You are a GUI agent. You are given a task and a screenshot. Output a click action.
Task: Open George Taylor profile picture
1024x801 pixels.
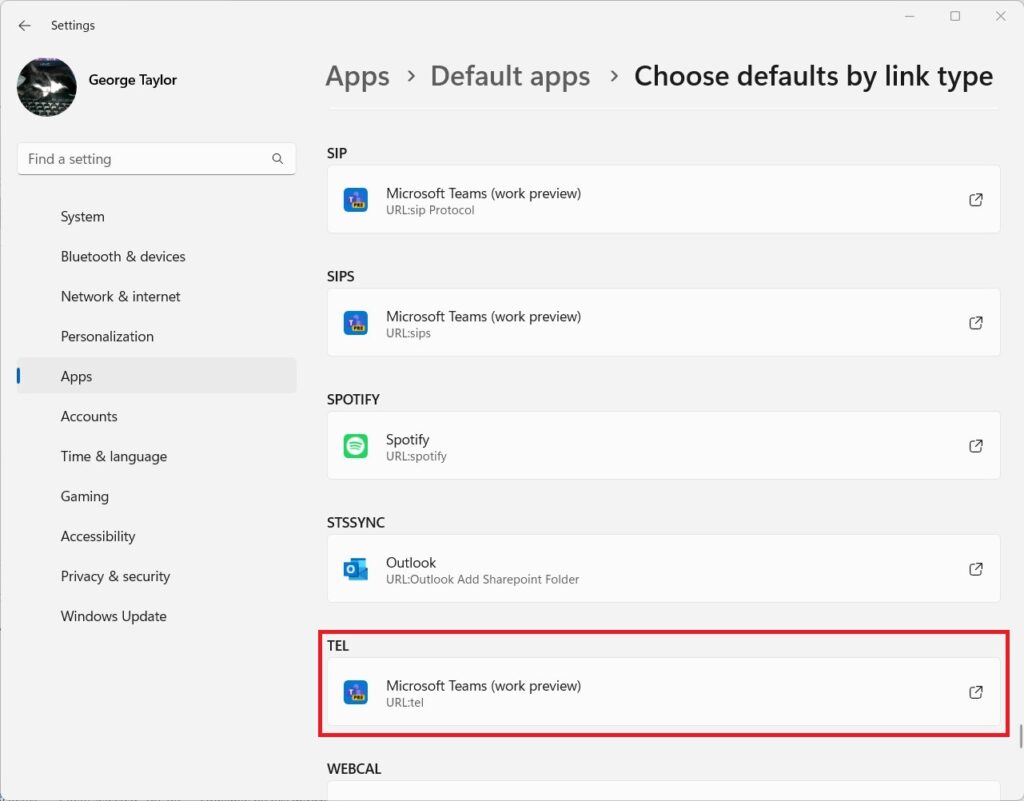coord(46,87)
